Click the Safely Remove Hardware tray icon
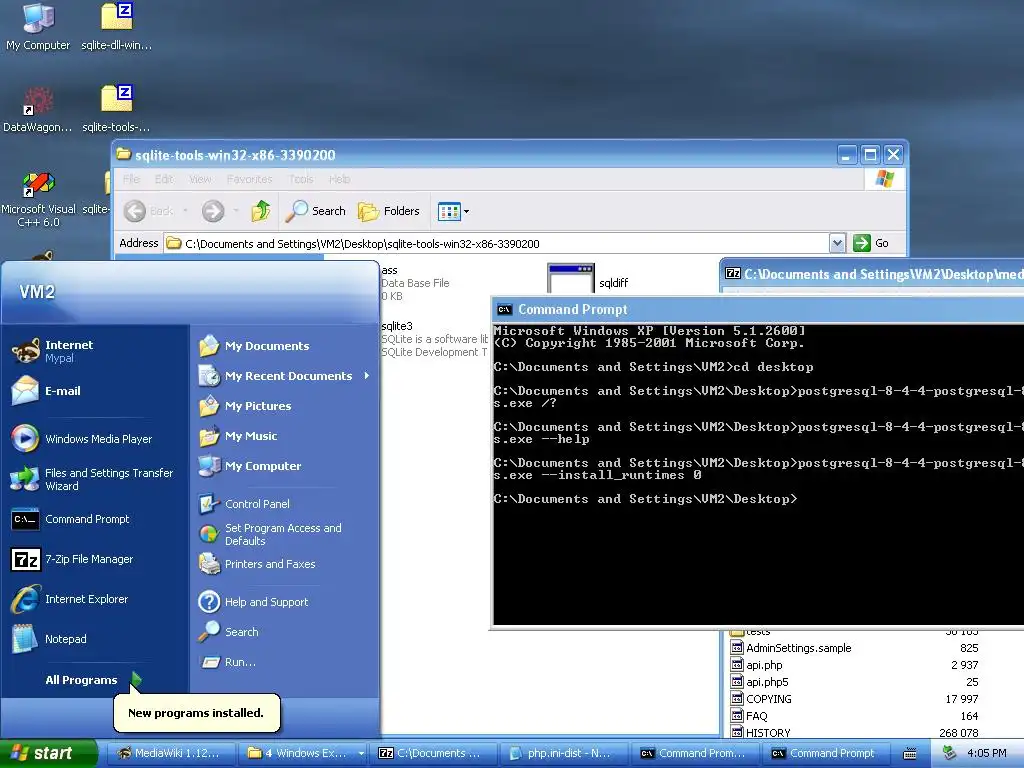 pyautogui.click(x=949, y=753)
